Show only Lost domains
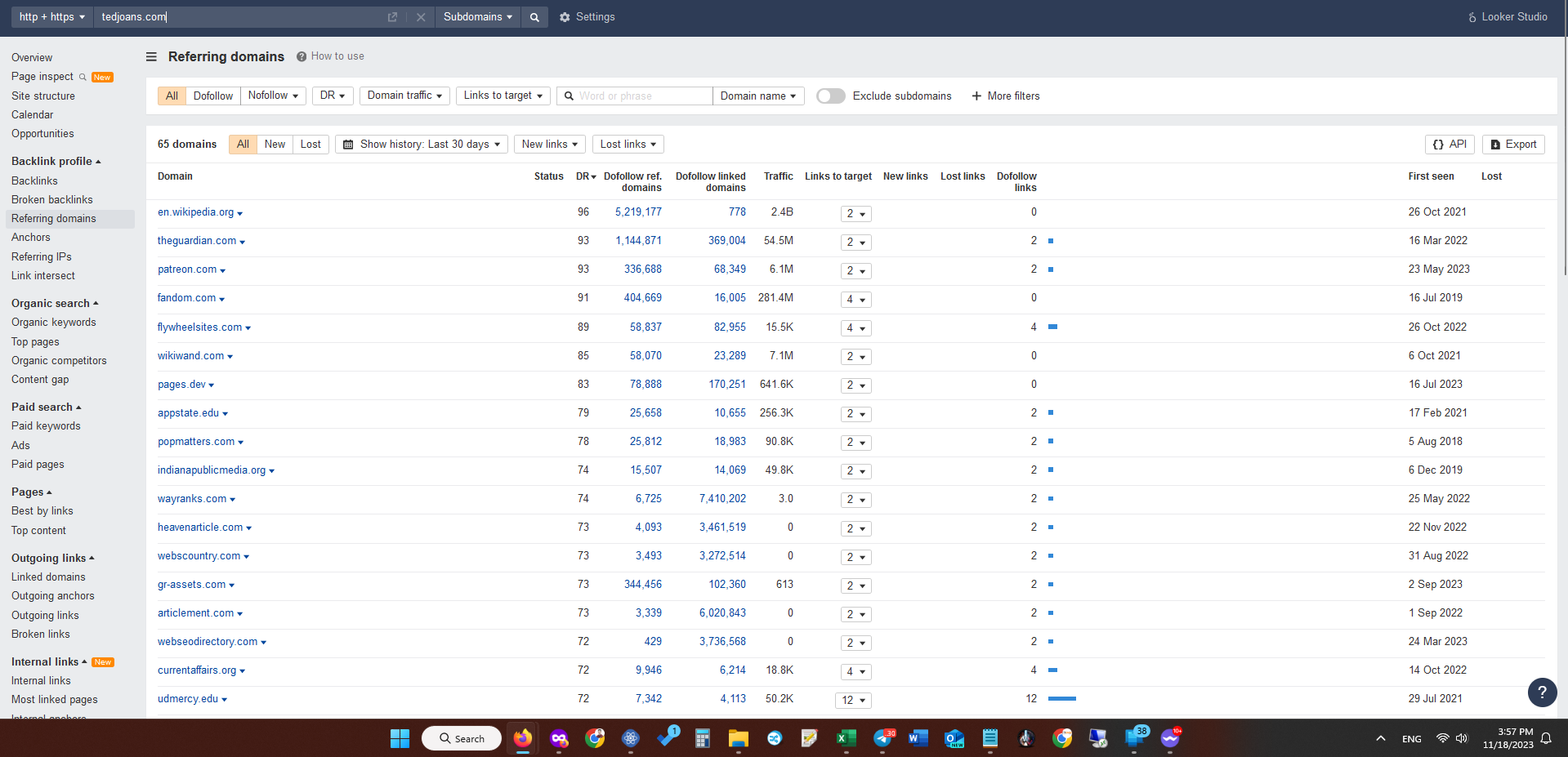The height and width of the screenshot is (757, 1568). (x=310, y=145)
